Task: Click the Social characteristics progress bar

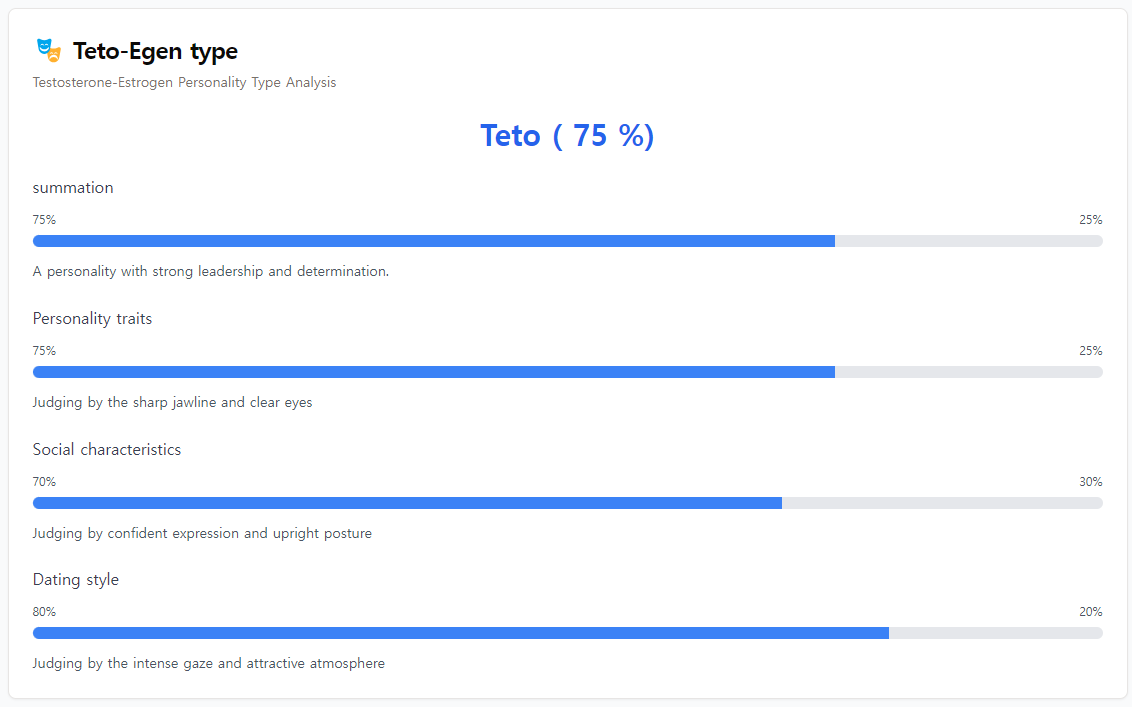Action: click(x=567, y=503)
